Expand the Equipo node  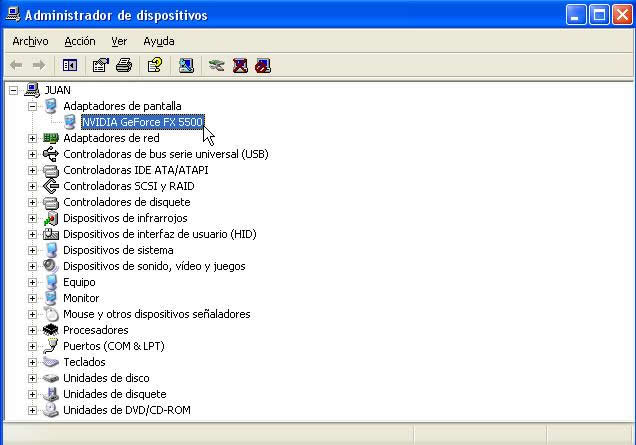click(x=32, y=282)
